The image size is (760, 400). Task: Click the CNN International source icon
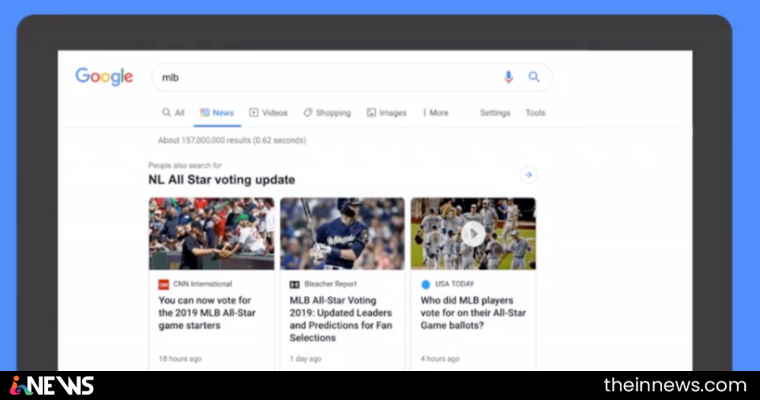(164, 284)
